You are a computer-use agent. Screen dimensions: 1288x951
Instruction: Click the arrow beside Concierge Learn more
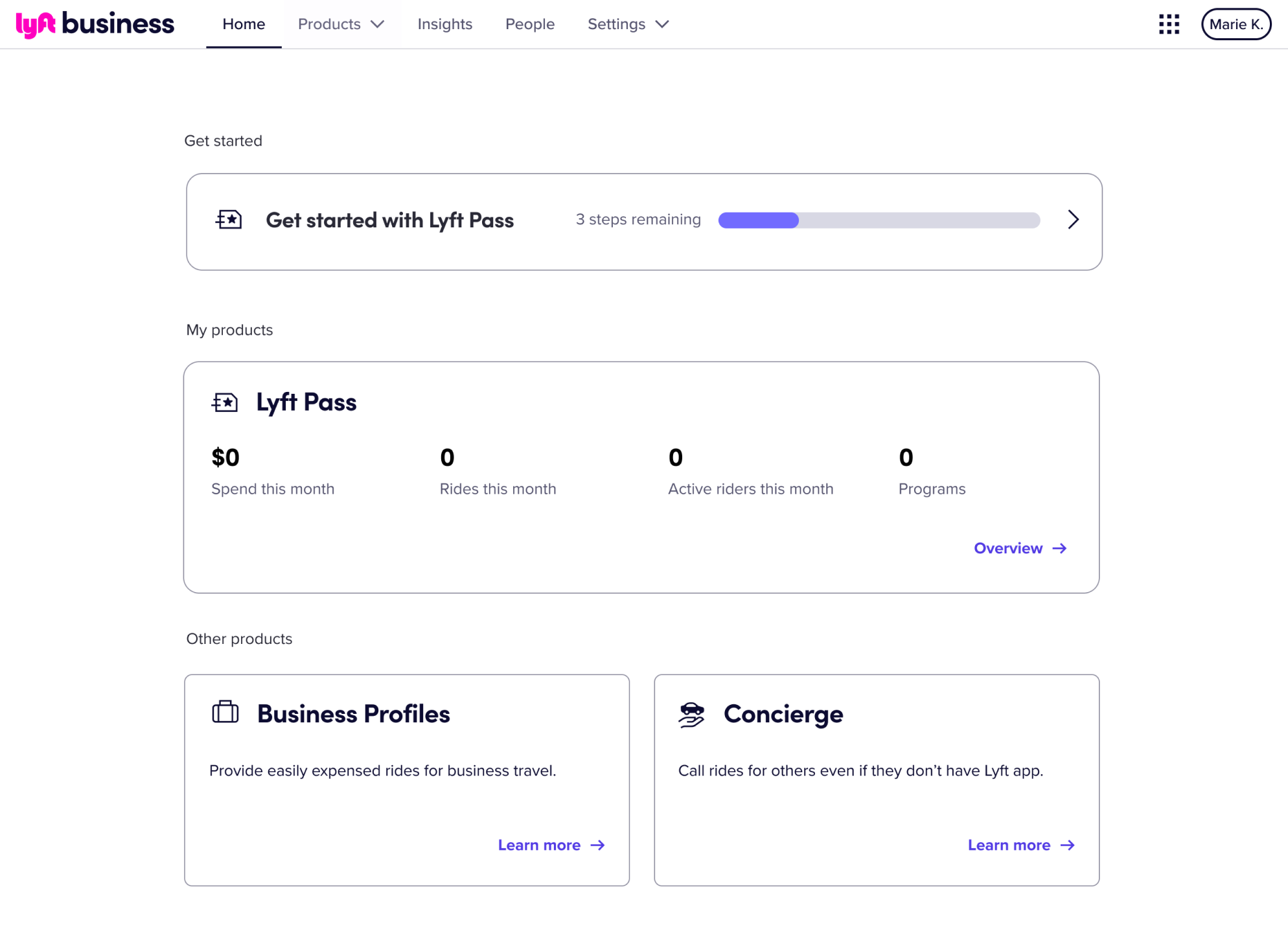[1067, 845]
